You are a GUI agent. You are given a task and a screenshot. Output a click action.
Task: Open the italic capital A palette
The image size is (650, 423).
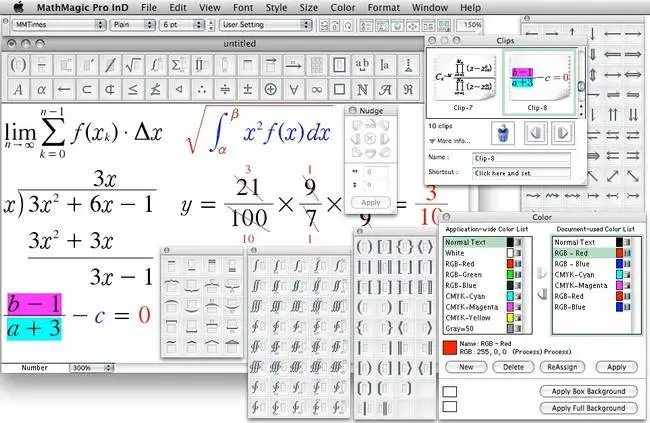tap(18, 89)
